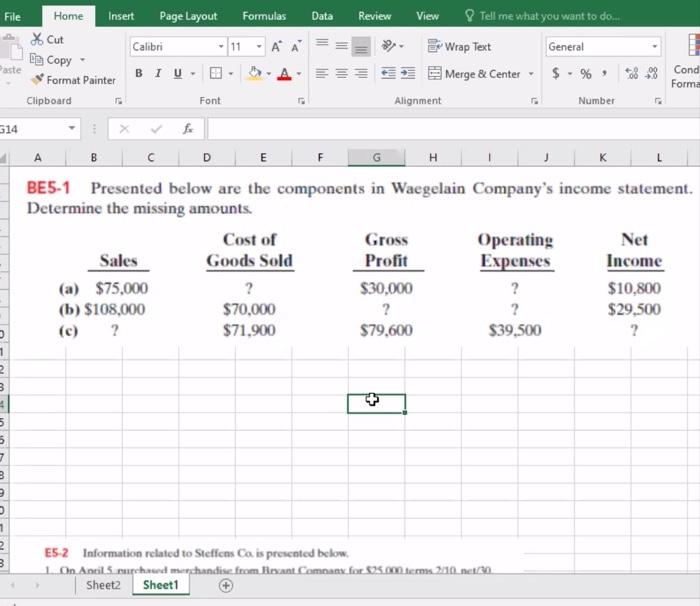This screenshot has width=700, height=606.
Task: Set Middle Align for cell
Action: click(342, 46)
